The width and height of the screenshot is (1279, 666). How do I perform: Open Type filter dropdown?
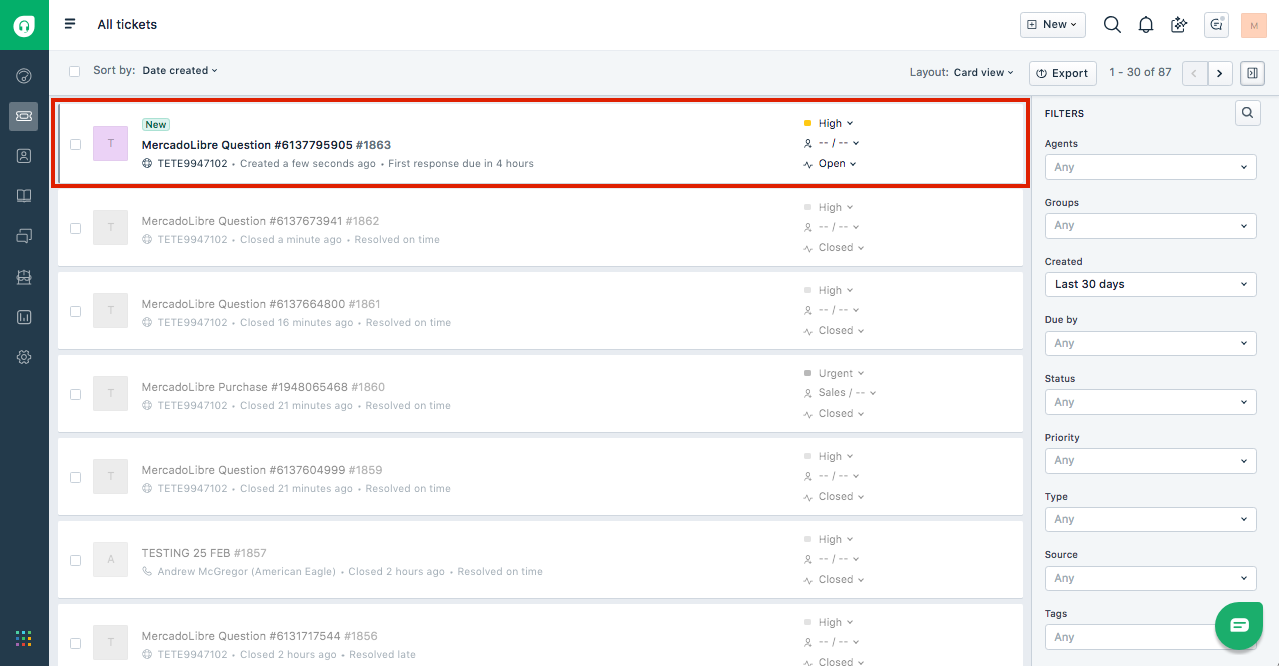coord(1150,519)
